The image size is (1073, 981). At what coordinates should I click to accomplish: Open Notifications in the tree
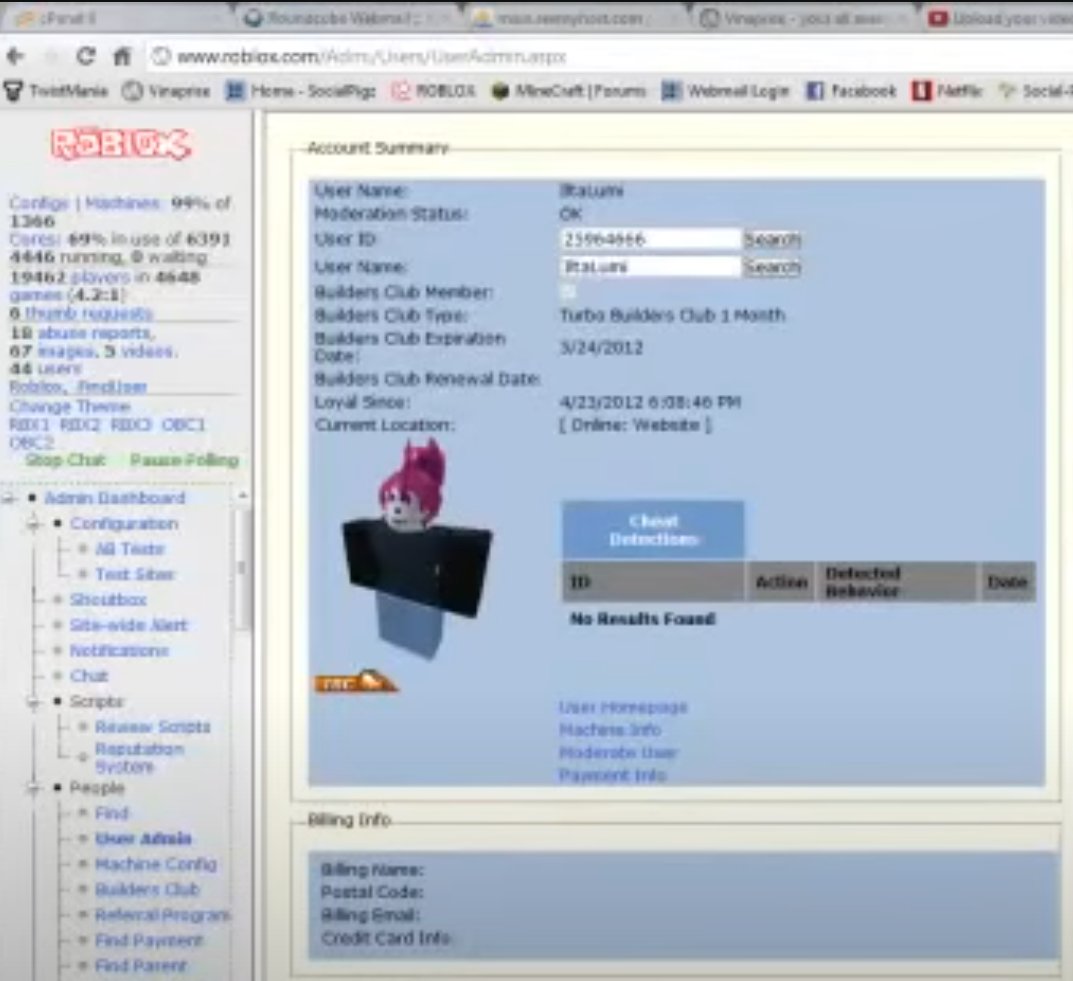(119, 650)
